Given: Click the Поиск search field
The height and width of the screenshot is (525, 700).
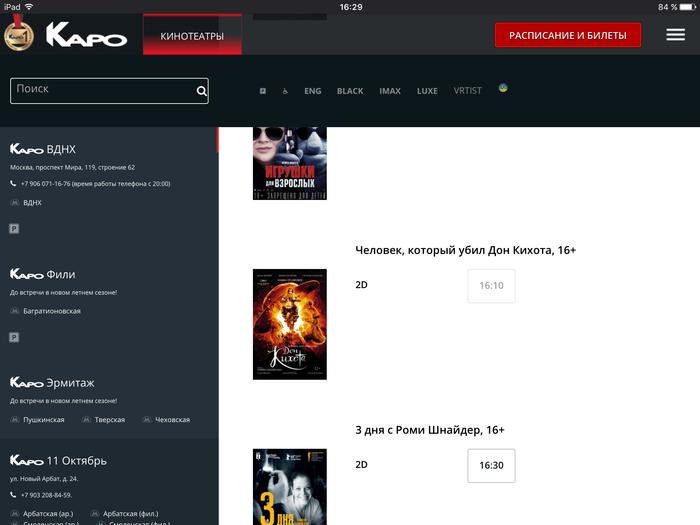Looking at the screenshot, I should click(100, 90).
